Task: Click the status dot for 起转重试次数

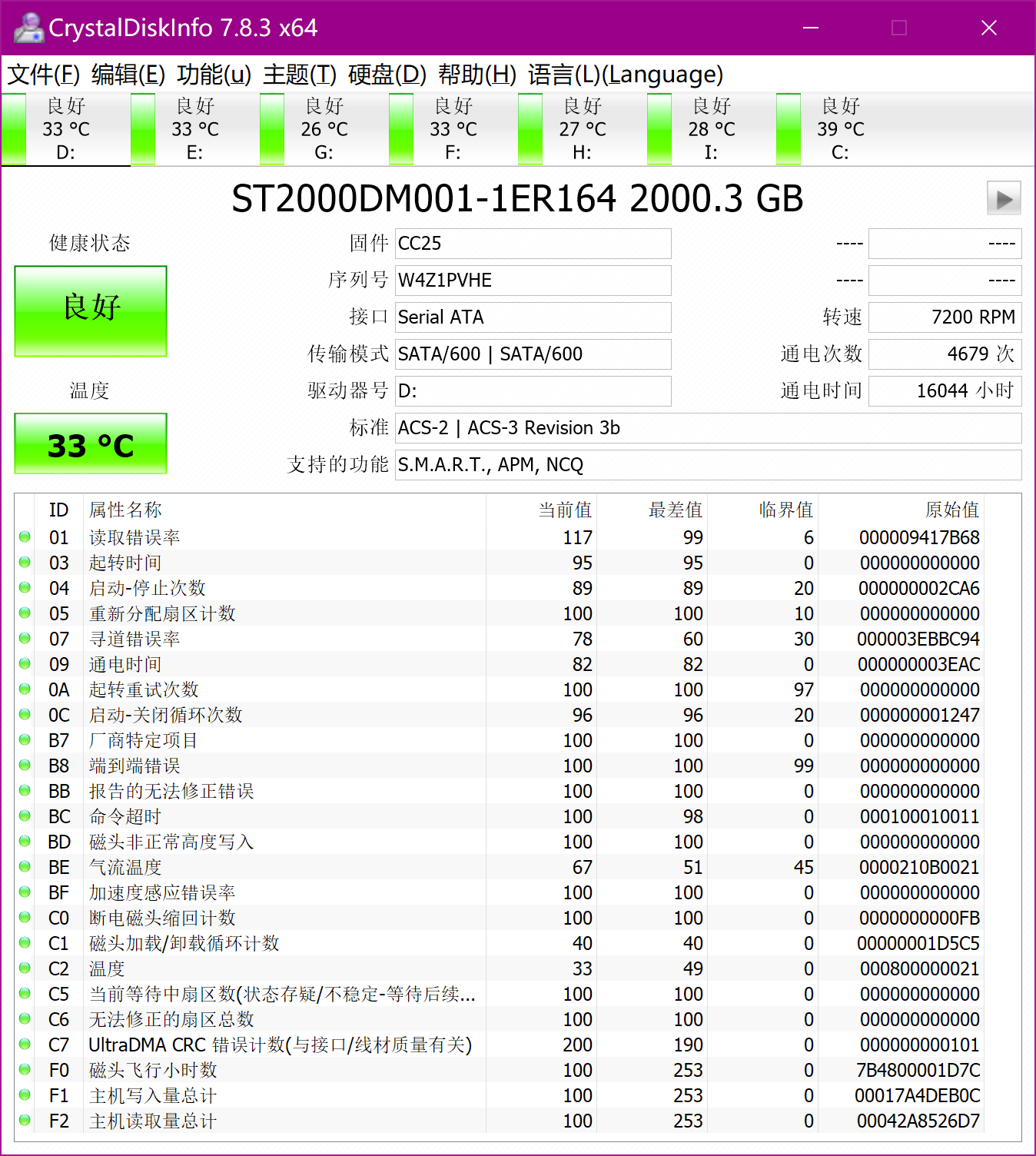Action: pyautogui.click(x=25, y=689)
